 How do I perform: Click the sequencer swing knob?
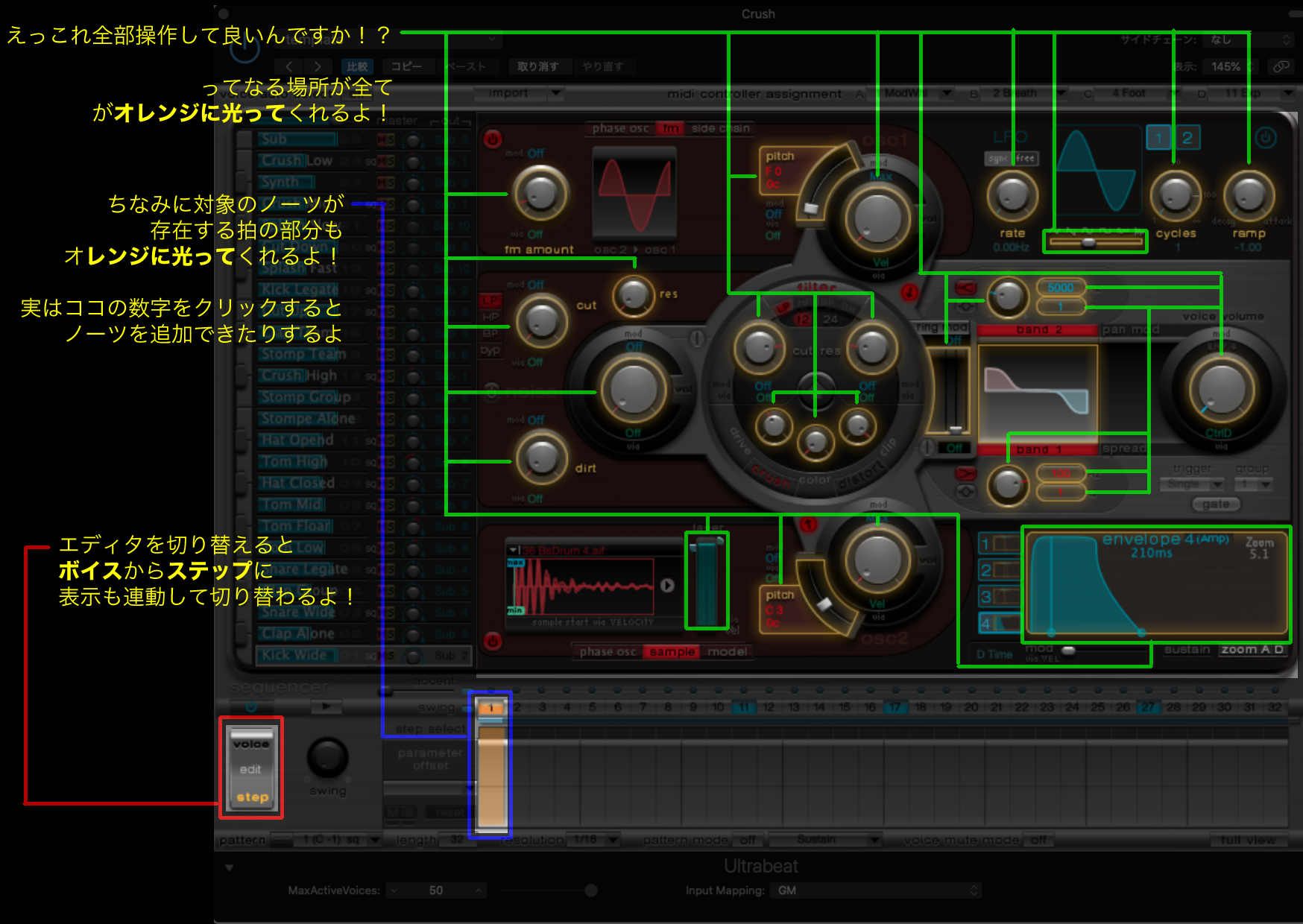tap(327, 758)
